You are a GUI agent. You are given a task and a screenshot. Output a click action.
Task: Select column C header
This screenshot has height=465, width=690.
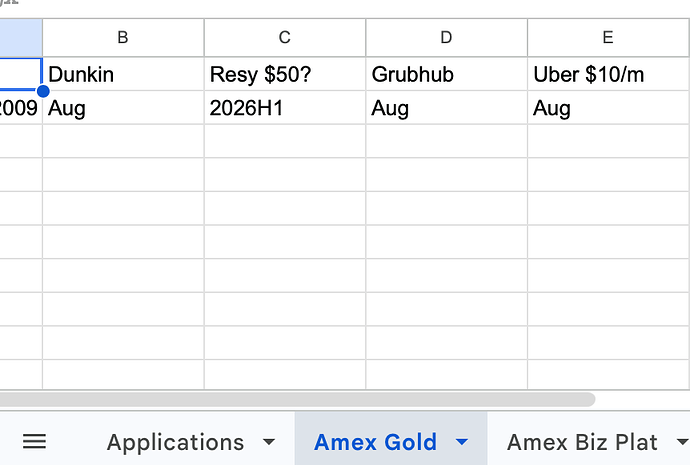(x=285, y=37)
